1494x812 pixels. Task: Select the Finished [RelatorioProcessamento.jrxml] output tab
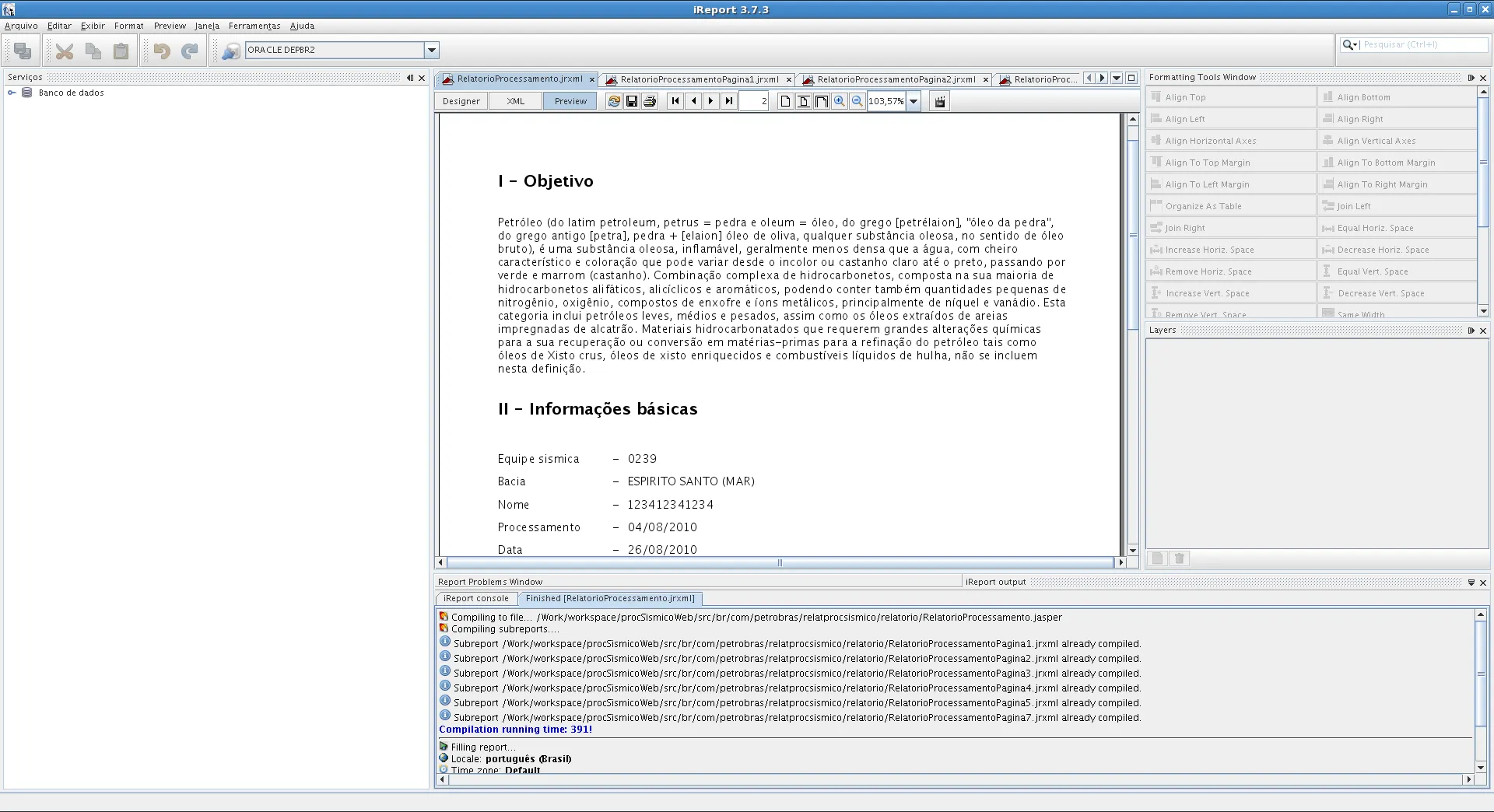(x=610, y=599)
